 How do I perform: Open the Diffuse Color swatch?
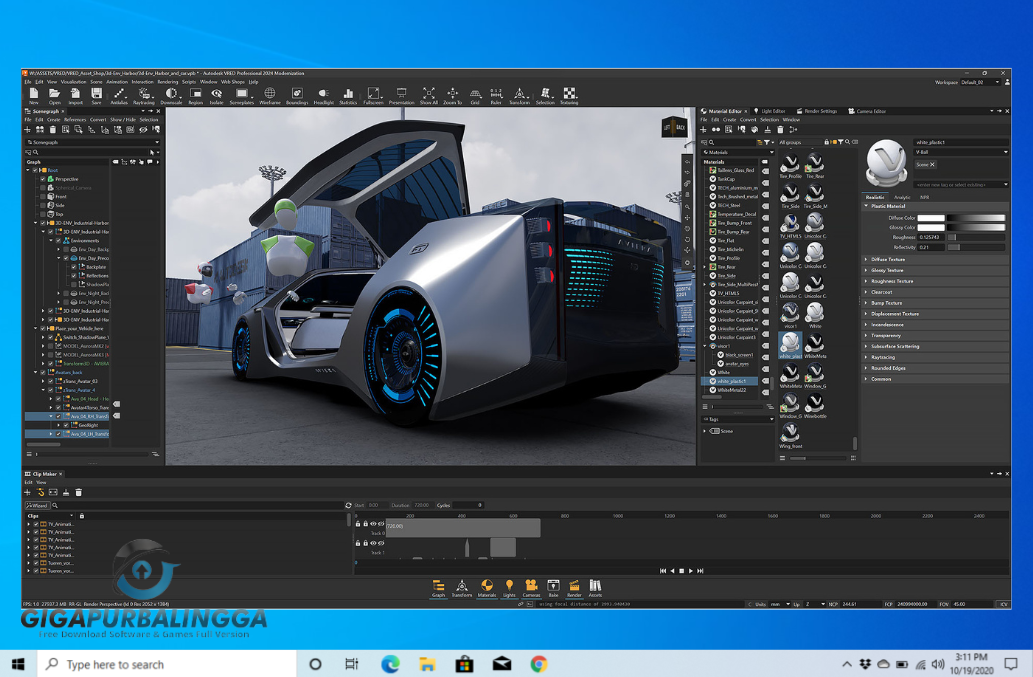pyautogui.click(x=931, y=219)
